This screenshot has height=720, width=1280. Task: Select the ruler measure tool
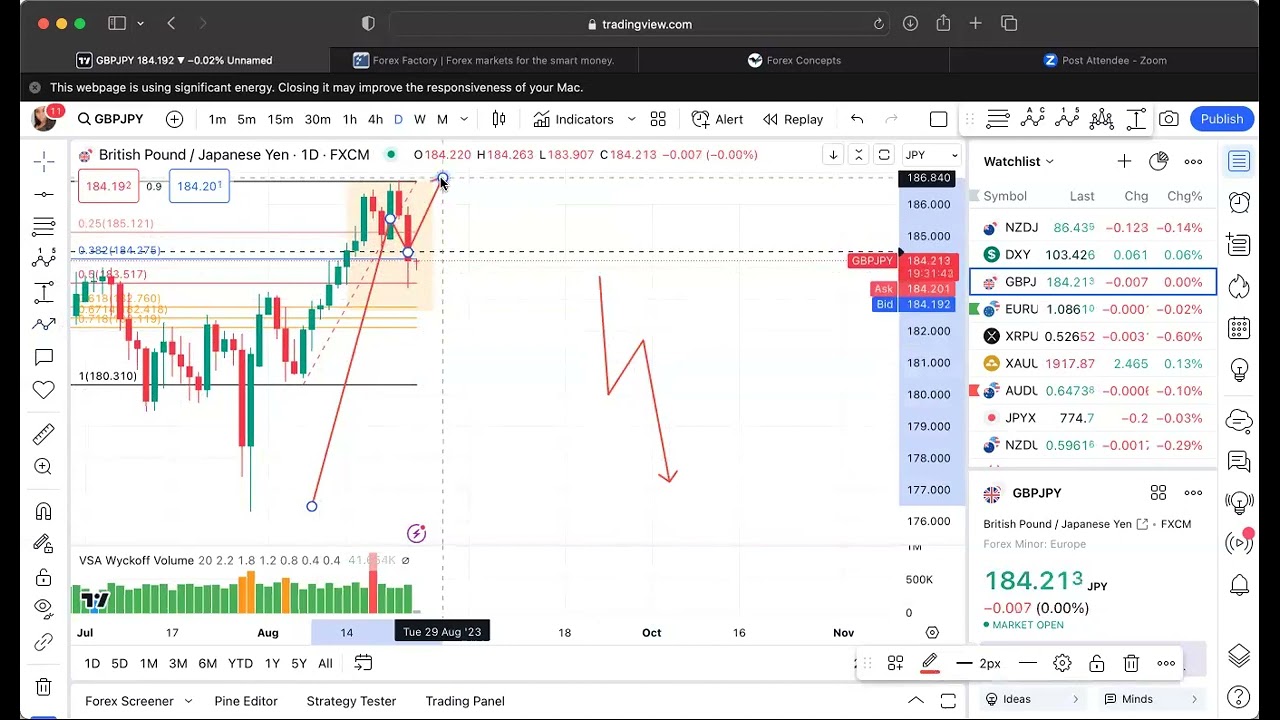tap(43, 434)
